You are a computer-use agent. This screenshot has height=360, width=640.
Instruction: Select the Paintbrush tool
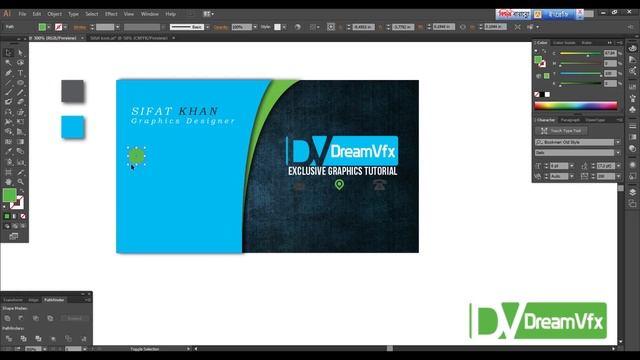pyautogui.click(x=9, y=92)
